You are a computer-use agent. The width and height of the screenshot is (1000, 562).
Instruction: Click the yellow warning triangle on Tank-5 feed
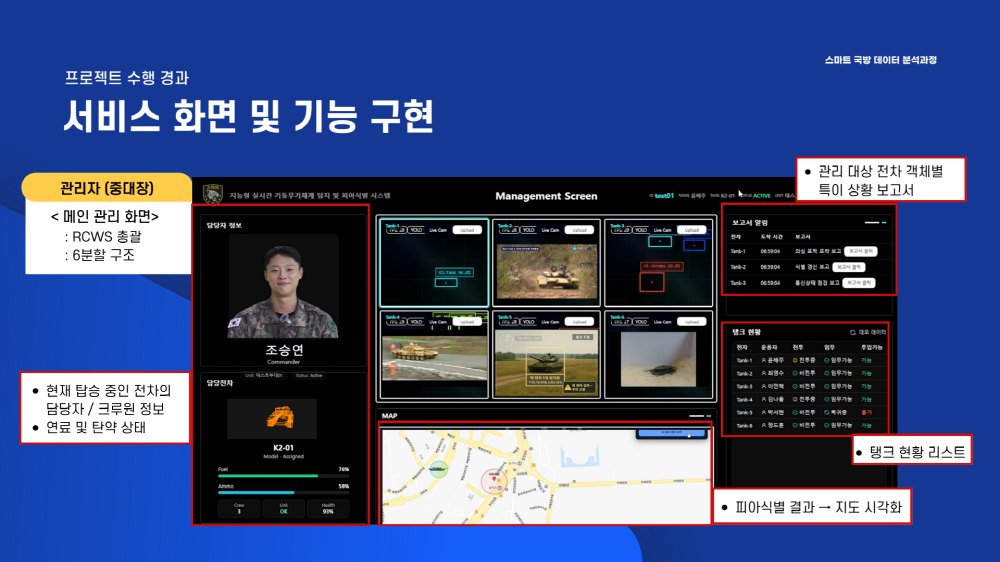pyautogui.click(x=568, y=387)
